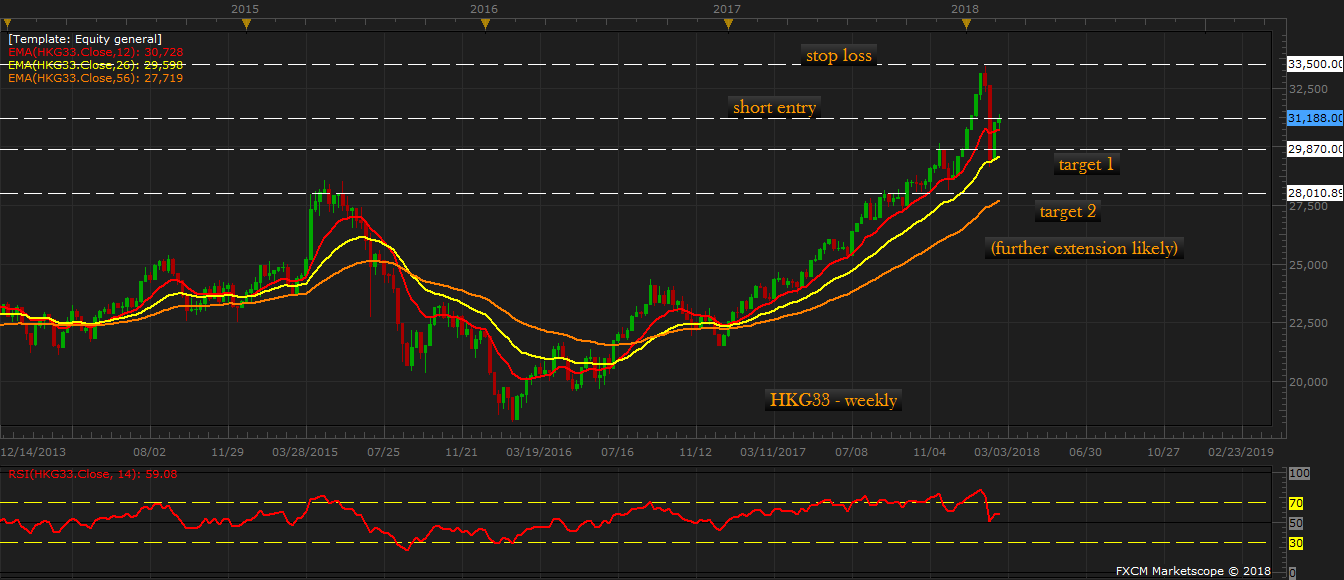Viewport: 1344px width, 580px height.
Task: Select the EMA 12 legend showing 30,728
Action: pyautogui.click(x=94, y=51)
